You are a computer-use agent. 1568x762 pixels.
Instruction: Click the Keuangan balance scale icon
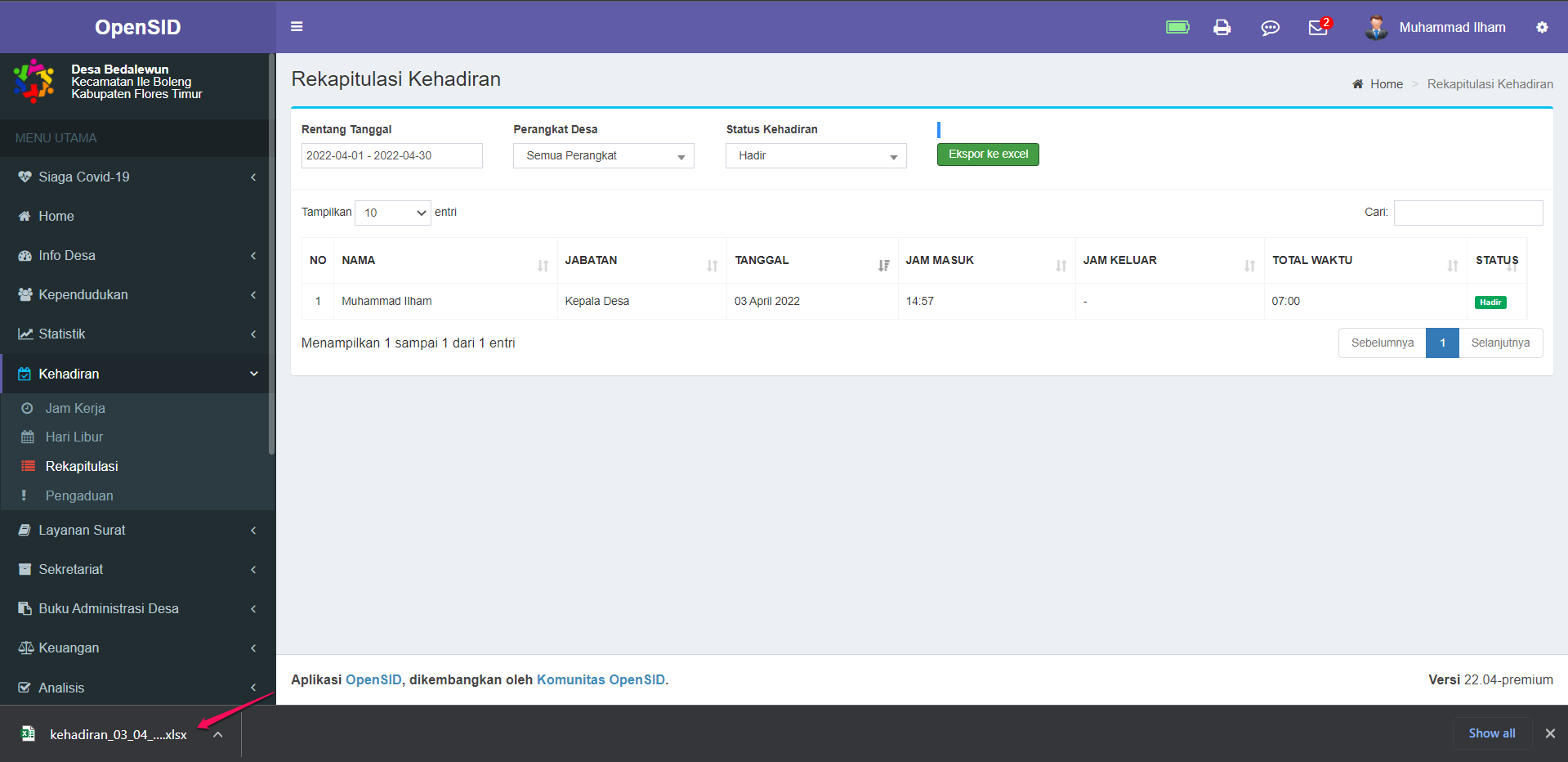pyautogui.click(x=26, y=648)
